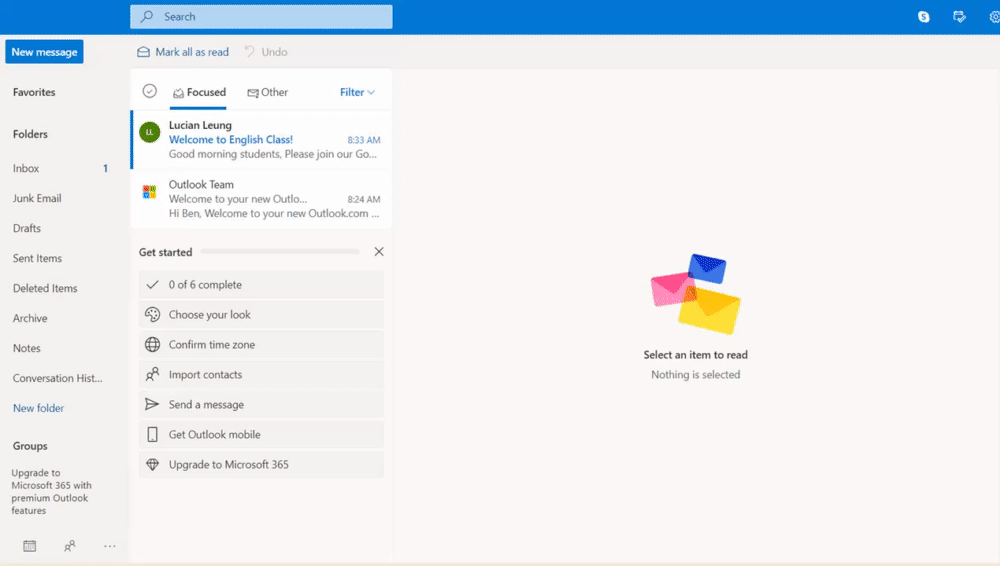Open the feedback chat icon in header
The image size is (1000, 566).
(959, 17)
